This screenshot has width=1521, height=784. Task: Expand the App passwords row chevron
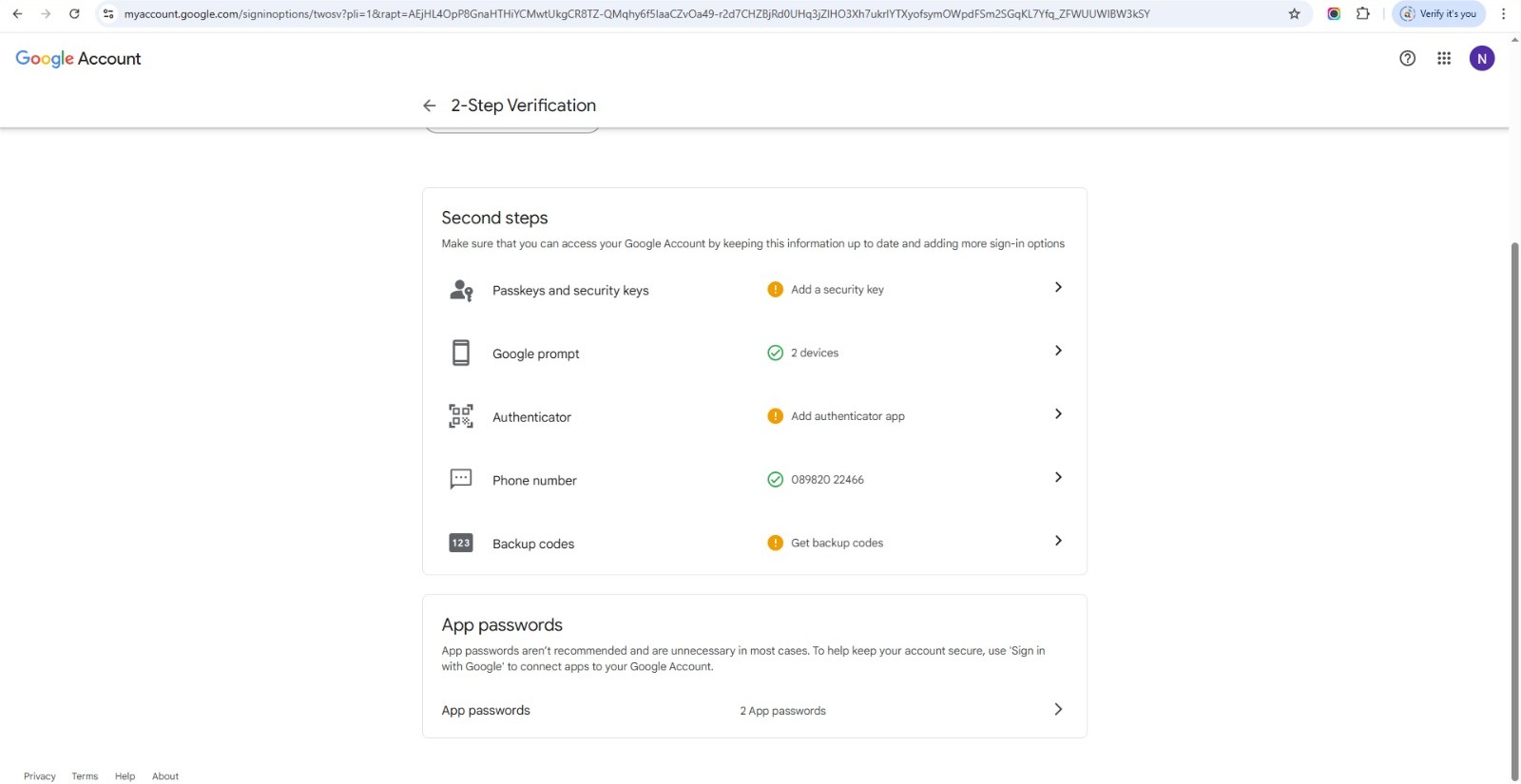tap(1058, 709)
